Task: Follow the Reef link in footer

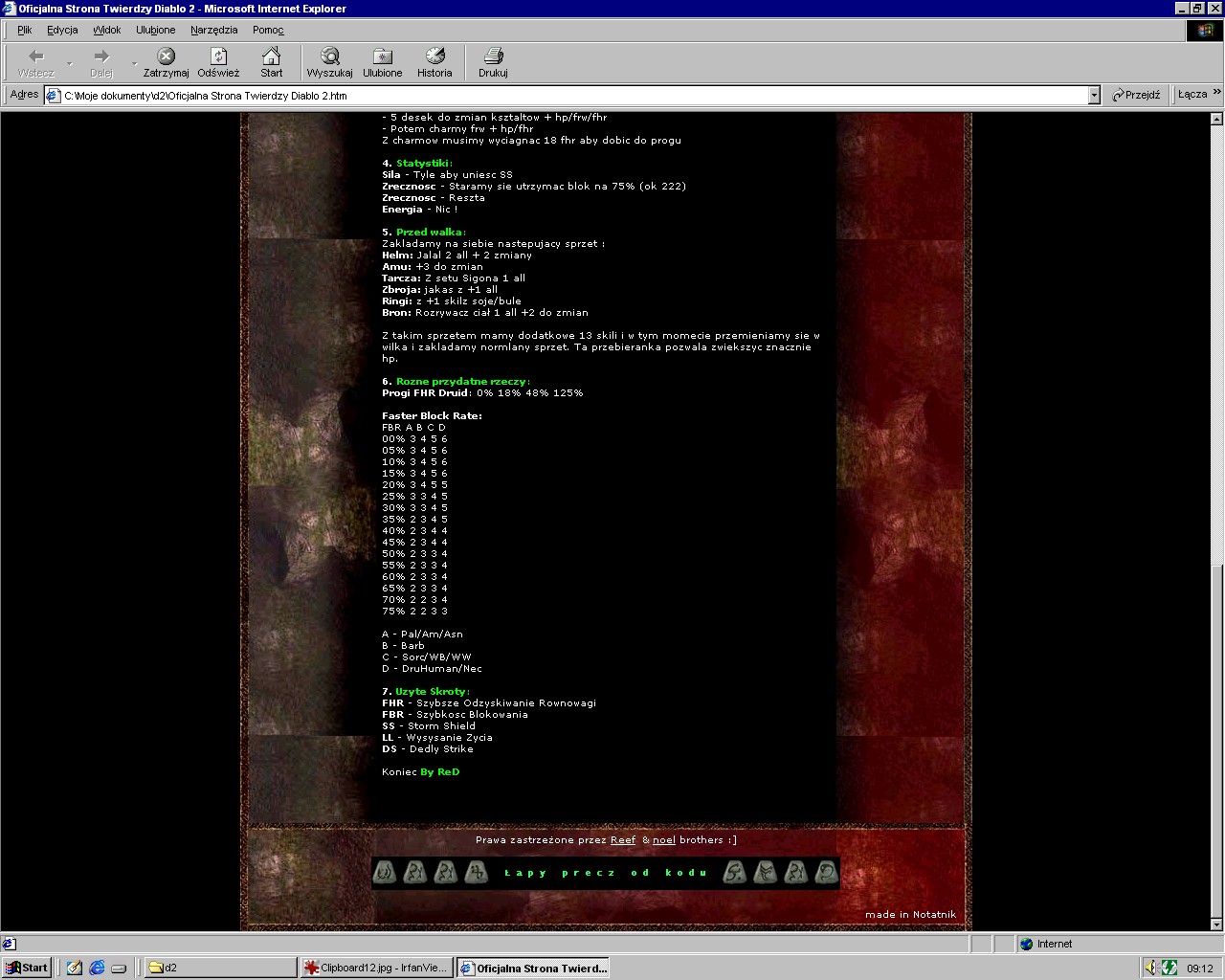Action: (623, 840)
